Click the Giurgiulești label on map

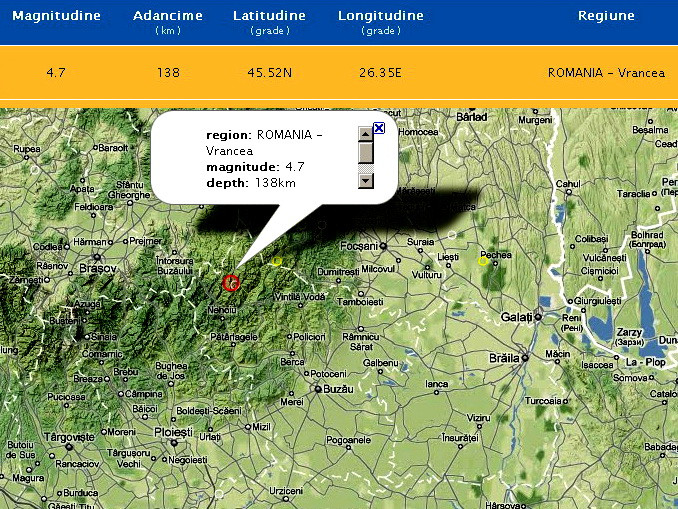(598, 301)
